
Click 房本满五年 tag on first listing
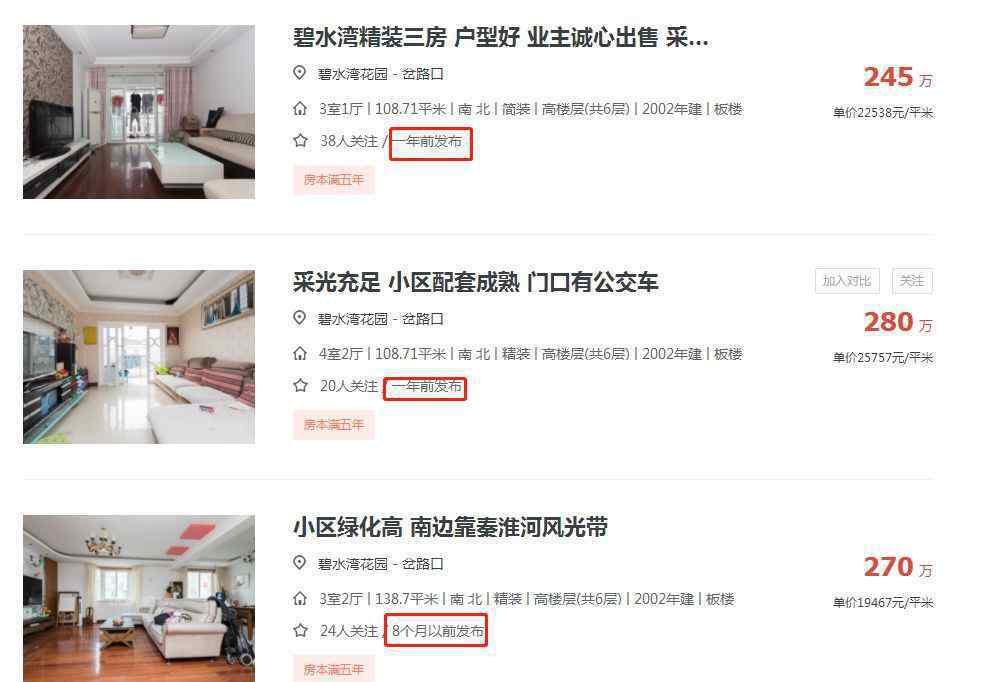click(x=333, y=180)
